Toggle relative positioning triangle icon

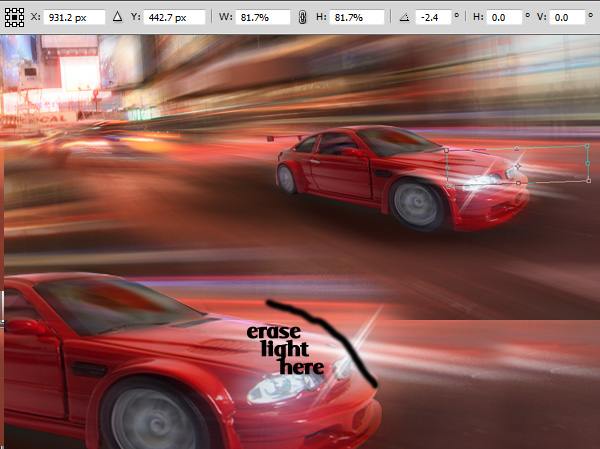tap(117, 17)
